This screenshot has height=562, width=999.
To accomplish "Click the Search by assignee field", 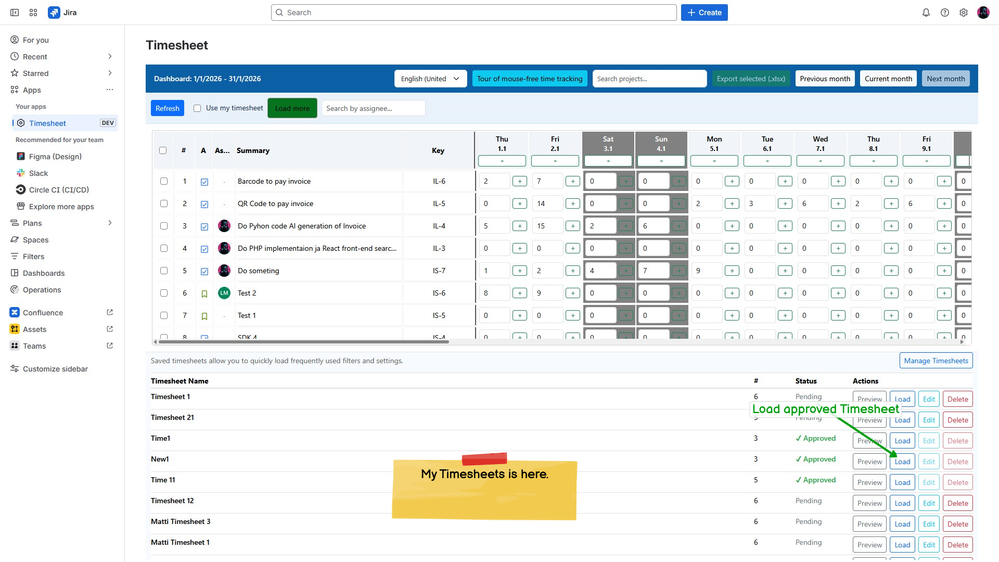I will click(x=373, y=108).
